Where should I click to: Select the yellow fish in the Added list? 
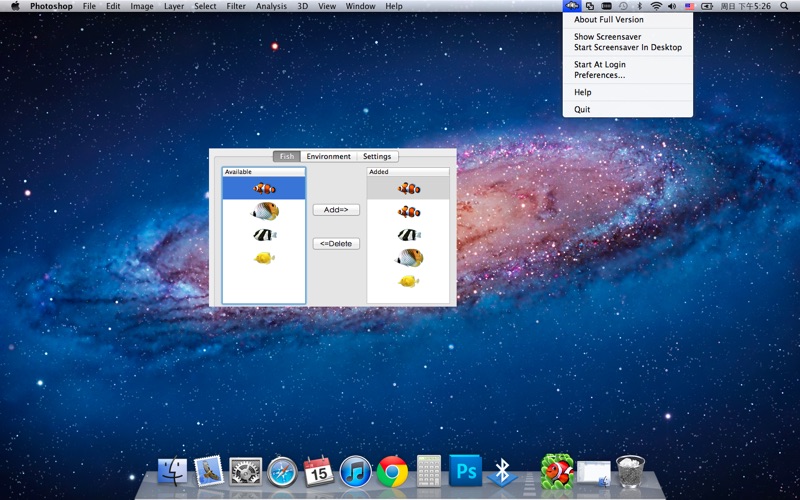[x=408, y=281]
